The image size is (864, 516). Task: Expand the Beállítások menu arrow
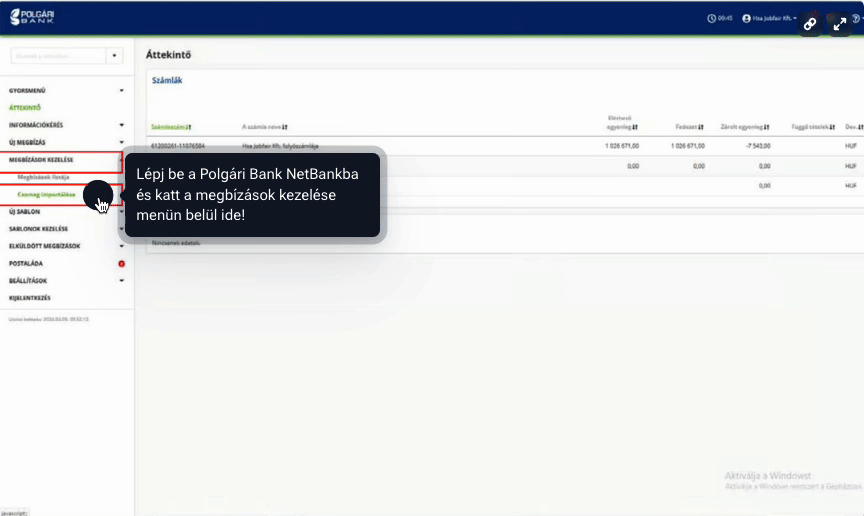(121, 281)
